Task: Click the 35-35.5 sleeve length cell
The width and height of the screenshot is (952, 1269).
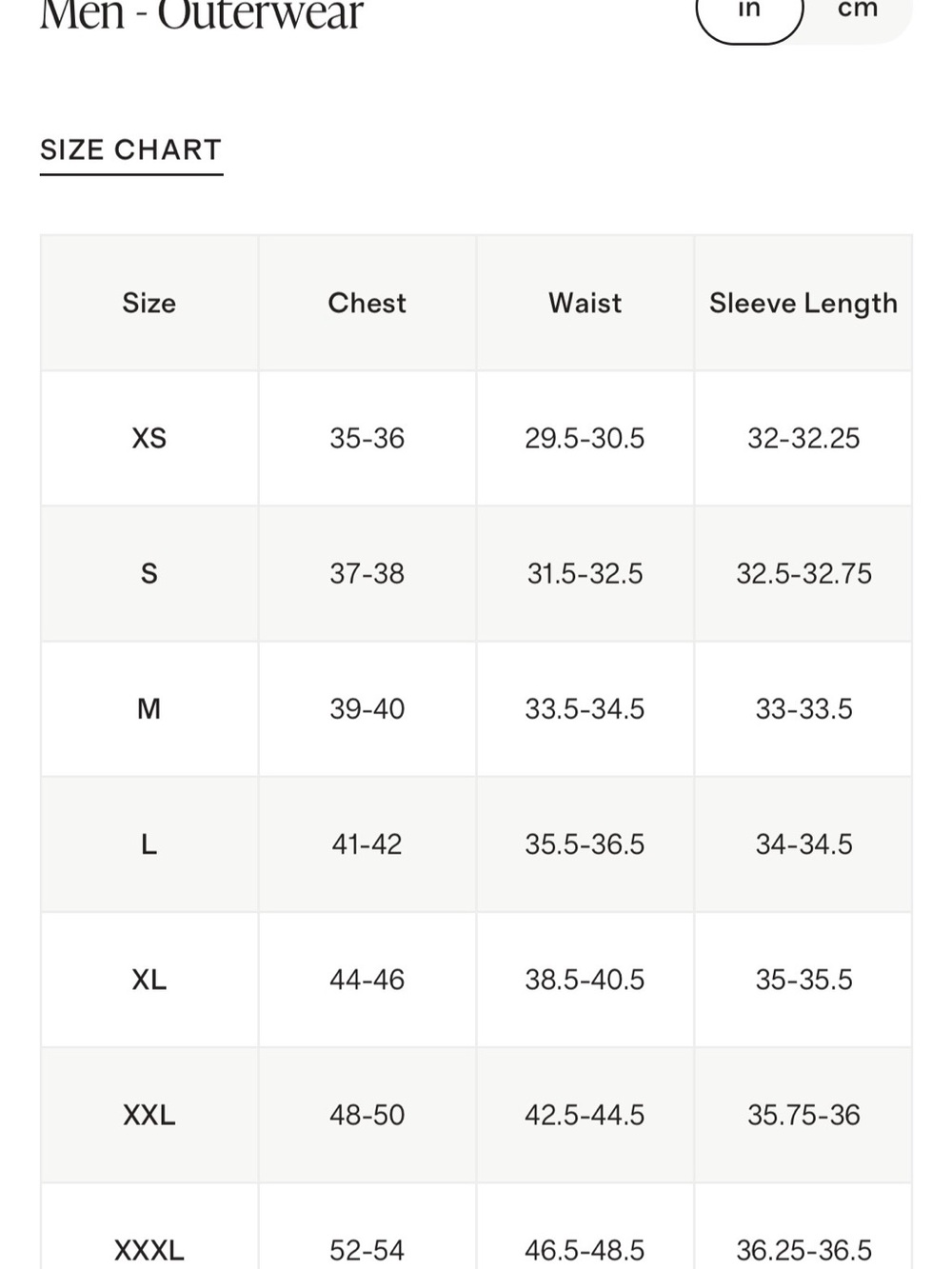Action: 803,979
